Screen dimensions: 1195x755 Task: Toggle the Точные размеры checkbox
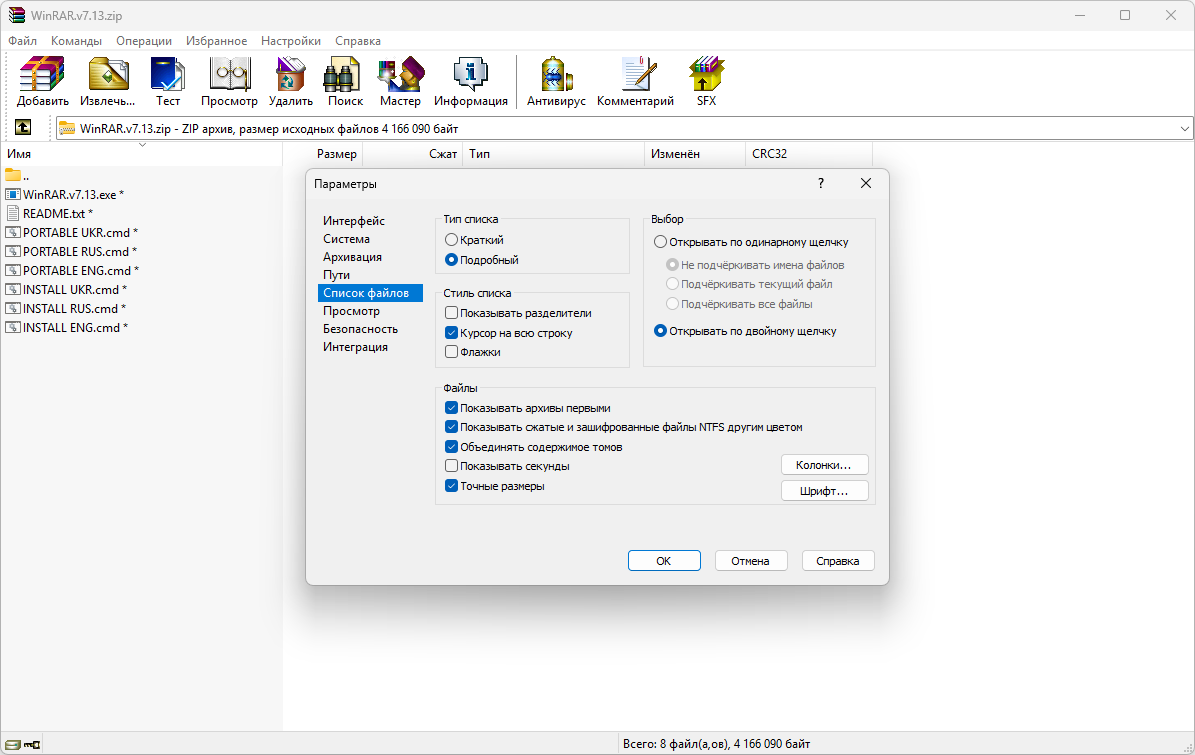click(x=451, y=486)
